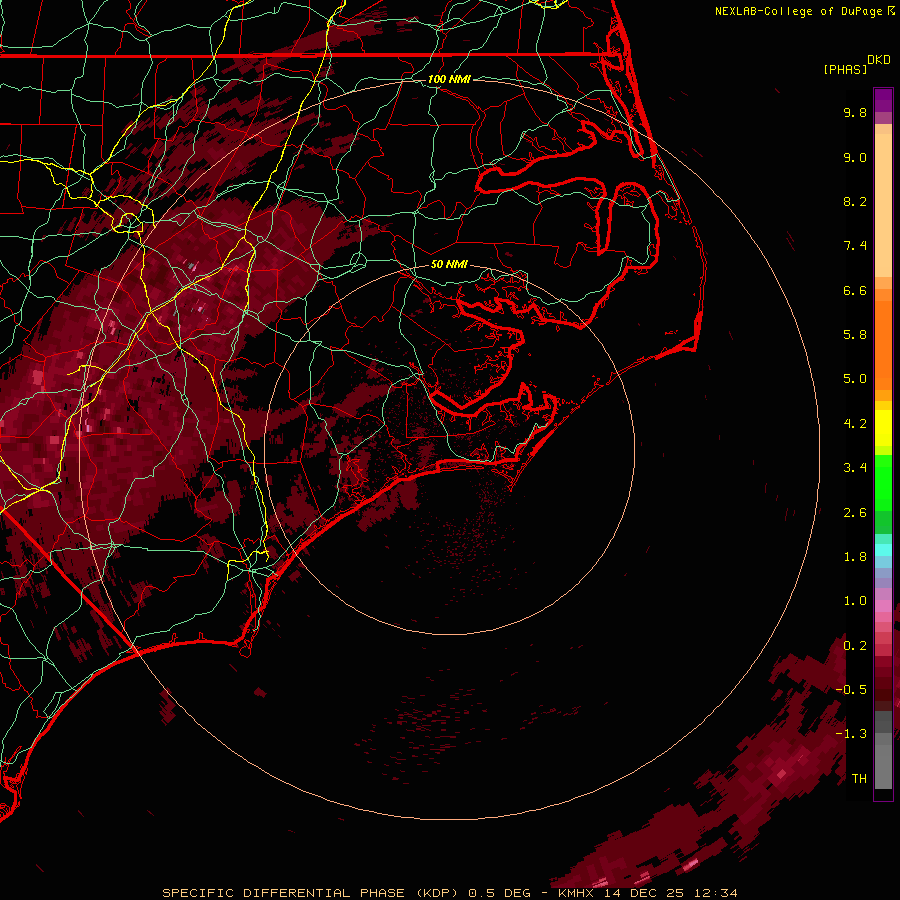Click the 100 NMI range ring label
The width and height of the screenshot is (900, 900).
point(449,79)
